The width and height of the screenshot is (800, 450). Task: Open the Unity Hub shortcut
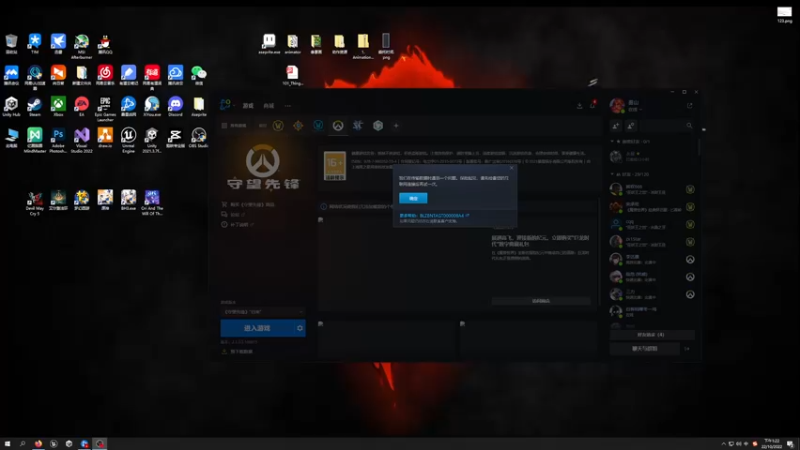click(x=11, y=107)
